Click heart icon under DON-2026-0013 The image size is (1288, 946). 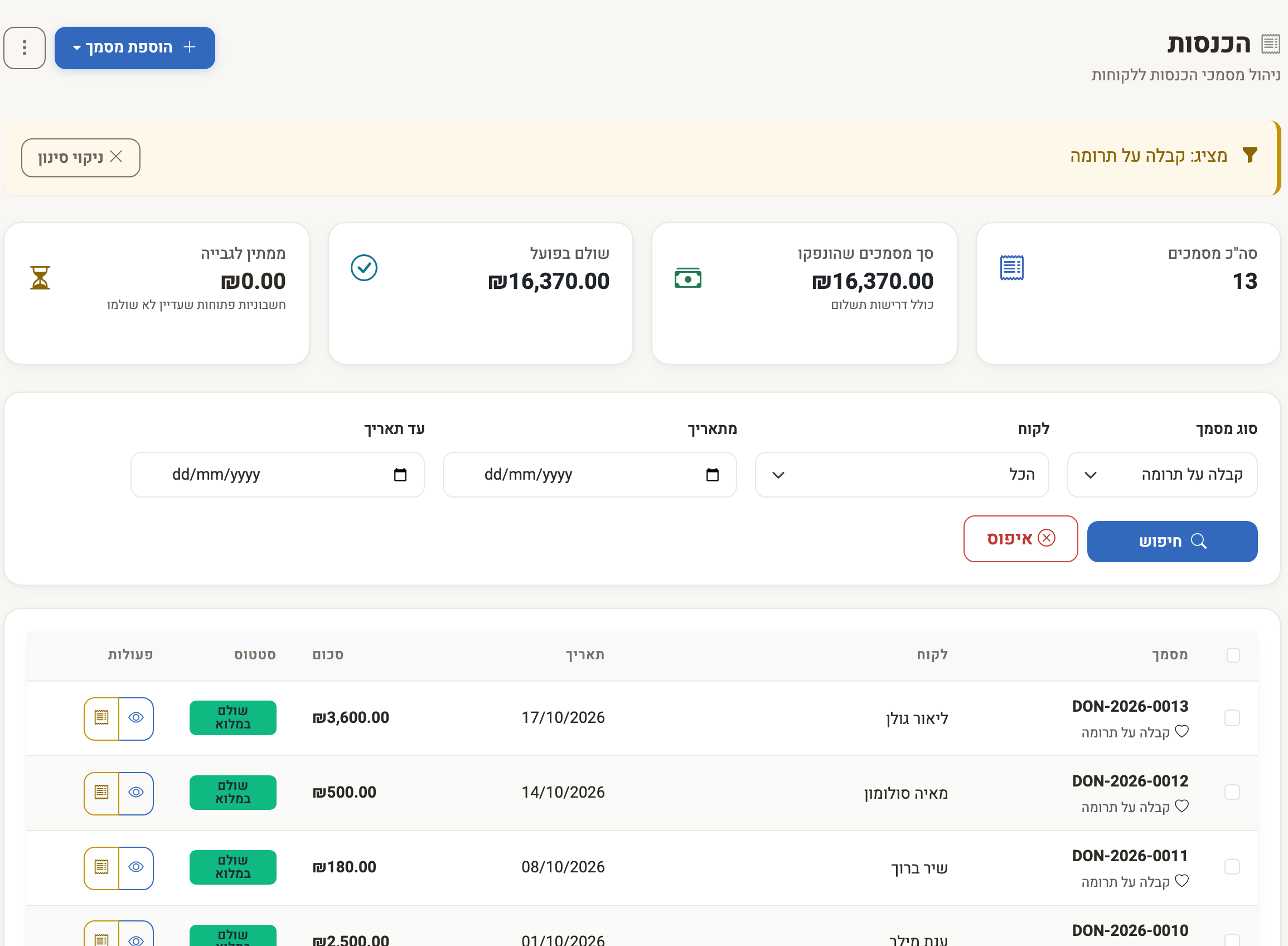tap(1182, 731)
